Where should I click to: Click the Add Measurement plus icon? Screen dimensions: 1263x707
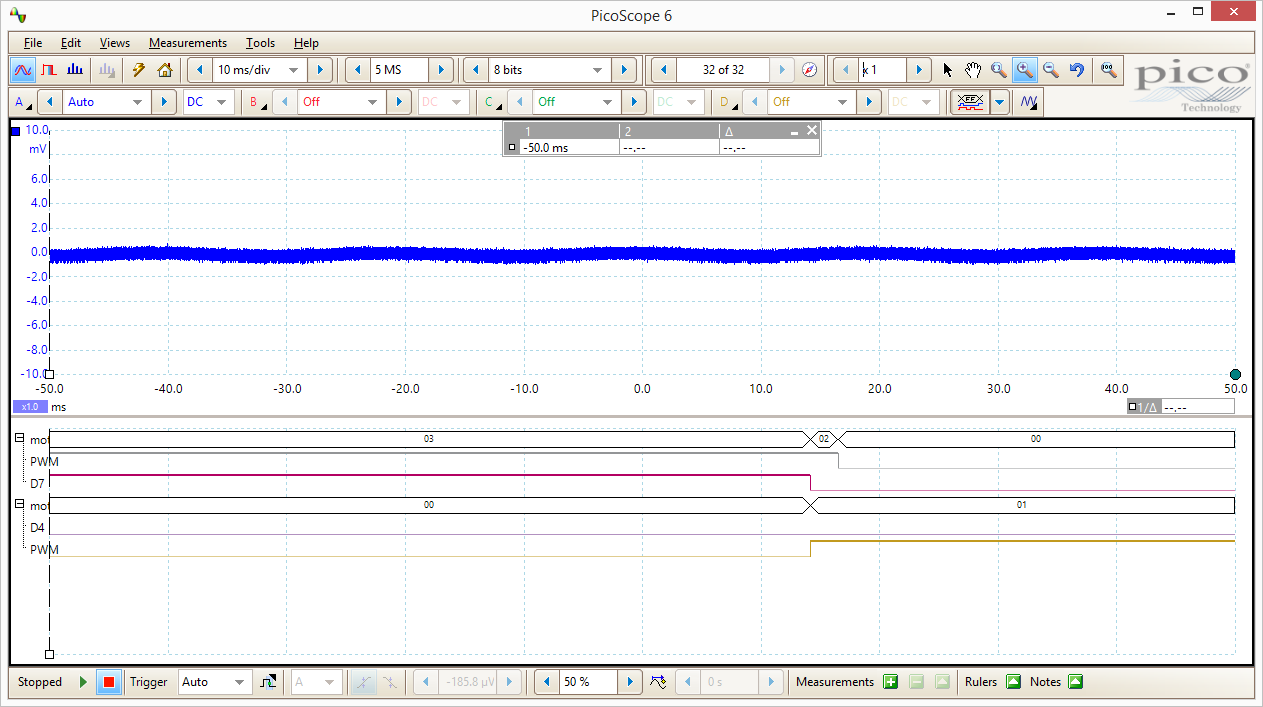(890, 682)
